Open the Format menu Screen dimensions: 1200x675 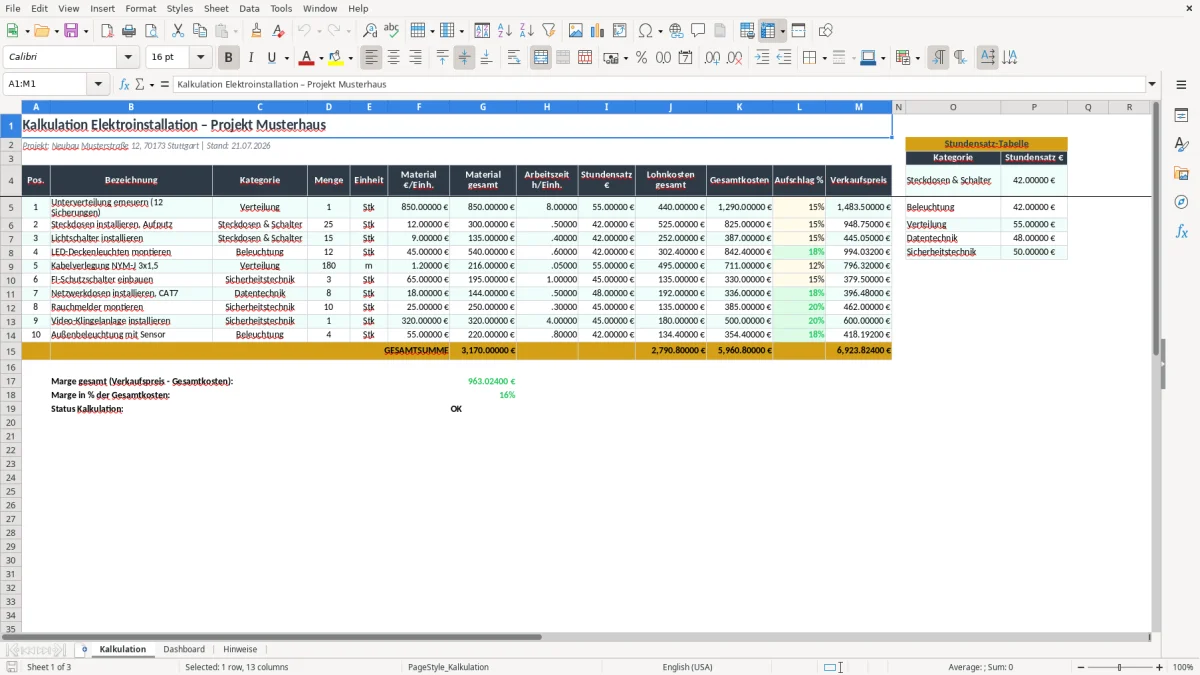tap(140, 8)
